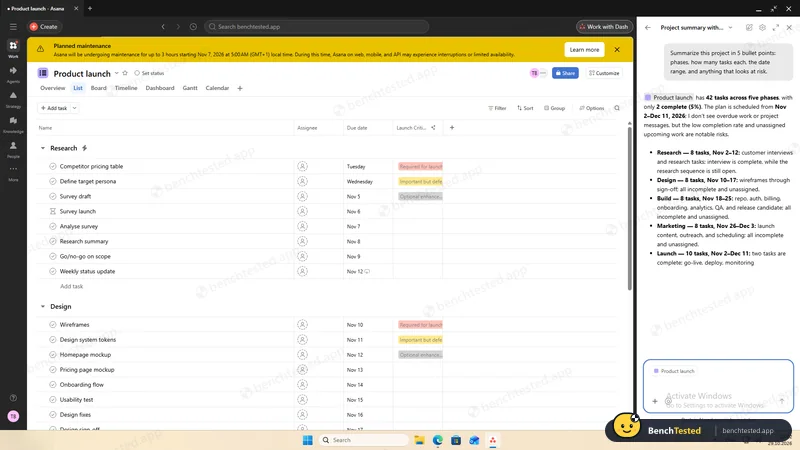Switch to the Overview tab
The width and height of the screenshot is (800, 450).
[53, 88]
